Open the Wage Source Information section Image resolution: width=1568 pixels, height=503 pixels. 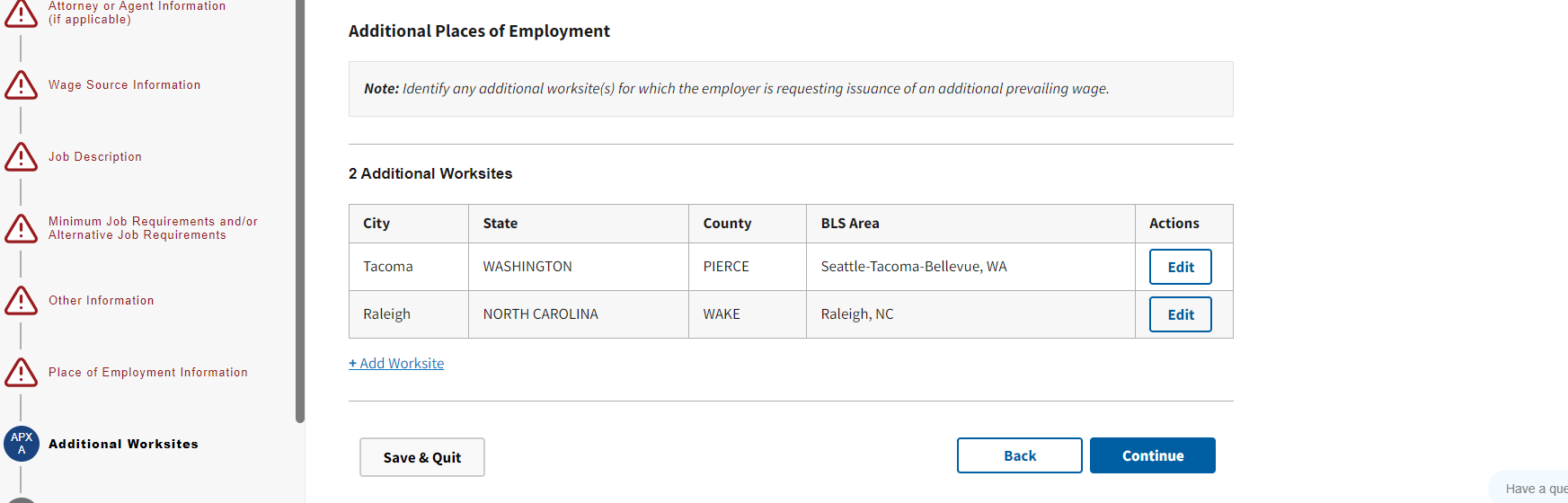[x=124, y=85]
